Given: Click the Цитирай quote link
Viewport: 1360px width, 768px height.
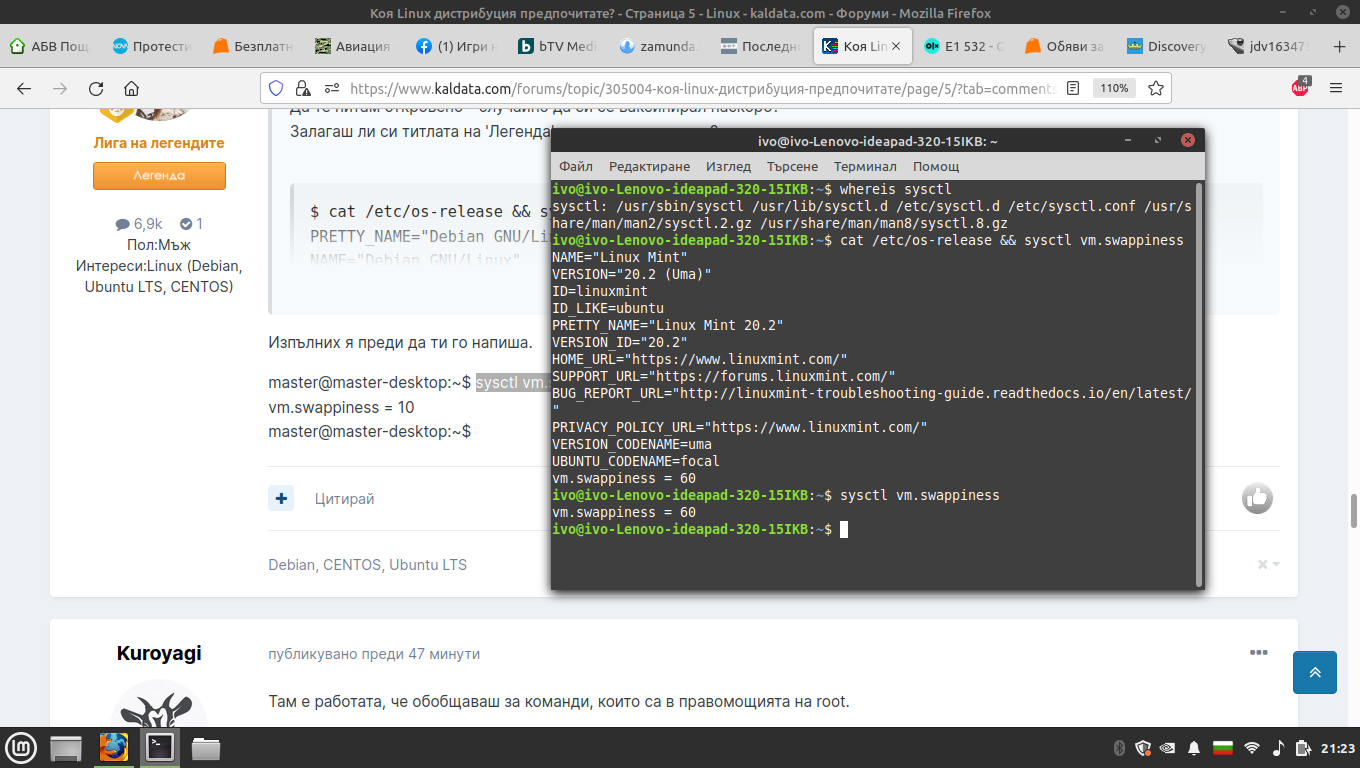Looking at the screenshot, I should [344, 498].
